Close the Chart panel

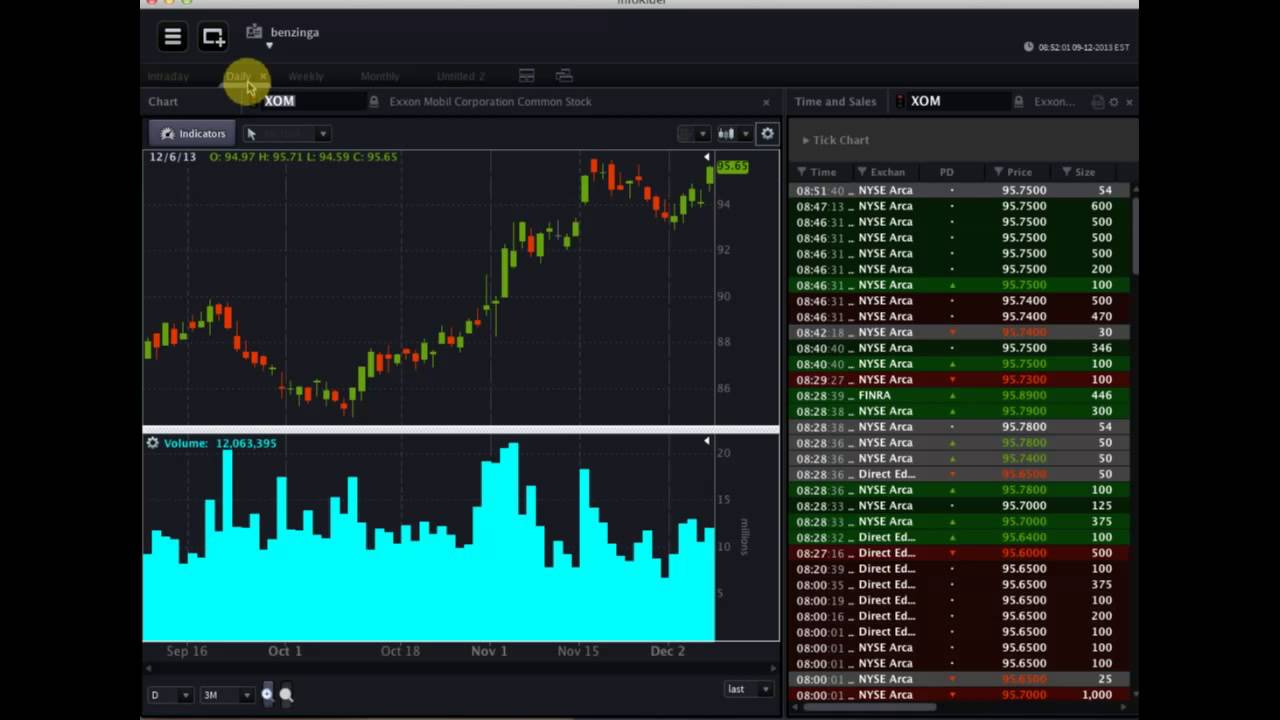[x=766, y=102]
